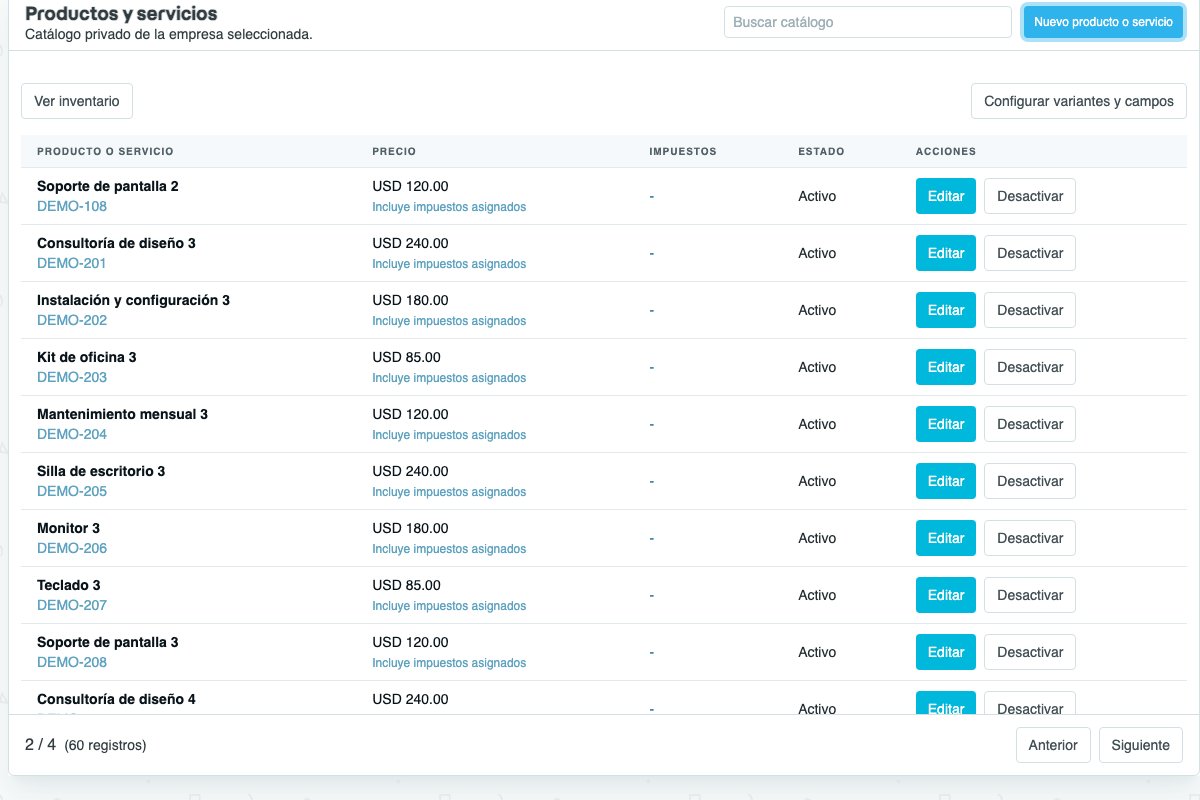1200x800 pixels.
Task: Open the Ver inventario view
Action: click(x=77, y=101)
